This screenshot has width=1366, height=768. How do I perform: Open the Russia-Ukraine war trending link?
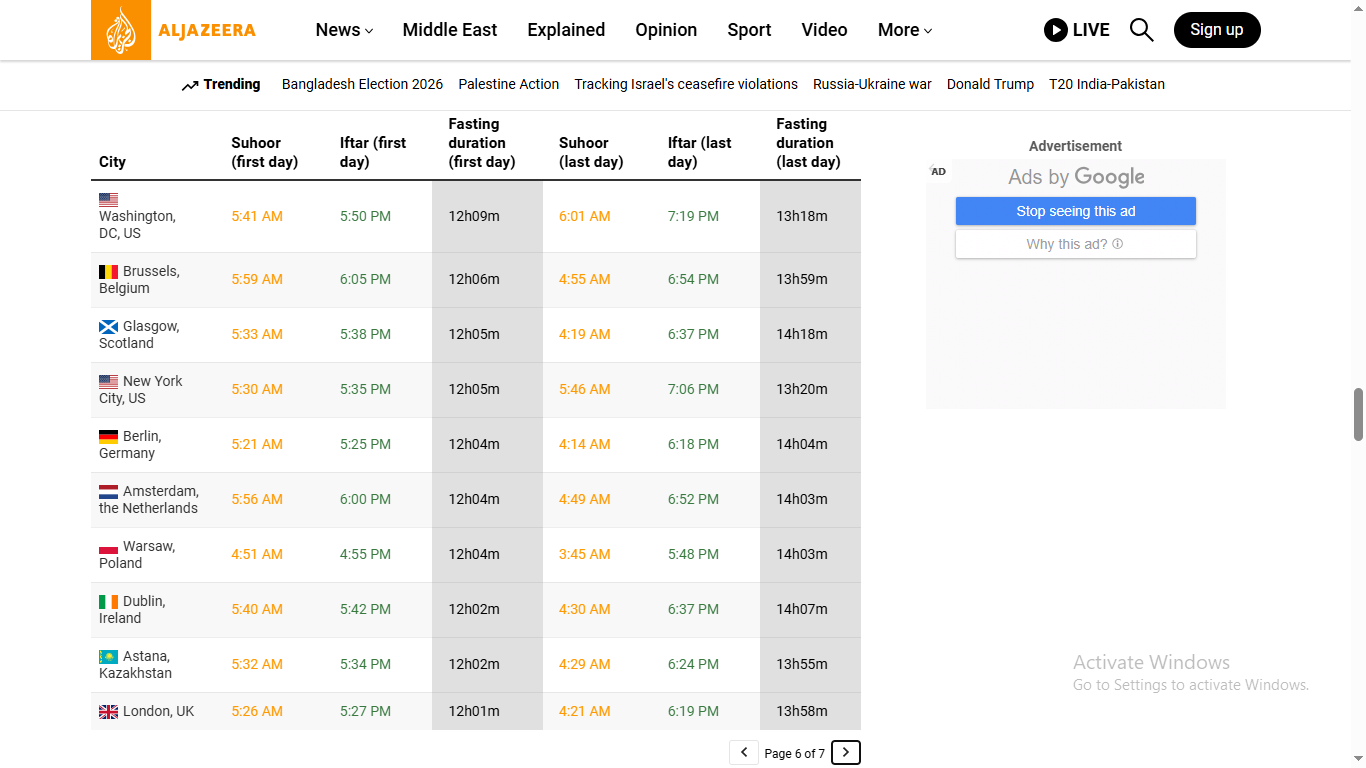pyautogui.click(x=872, y=84)
